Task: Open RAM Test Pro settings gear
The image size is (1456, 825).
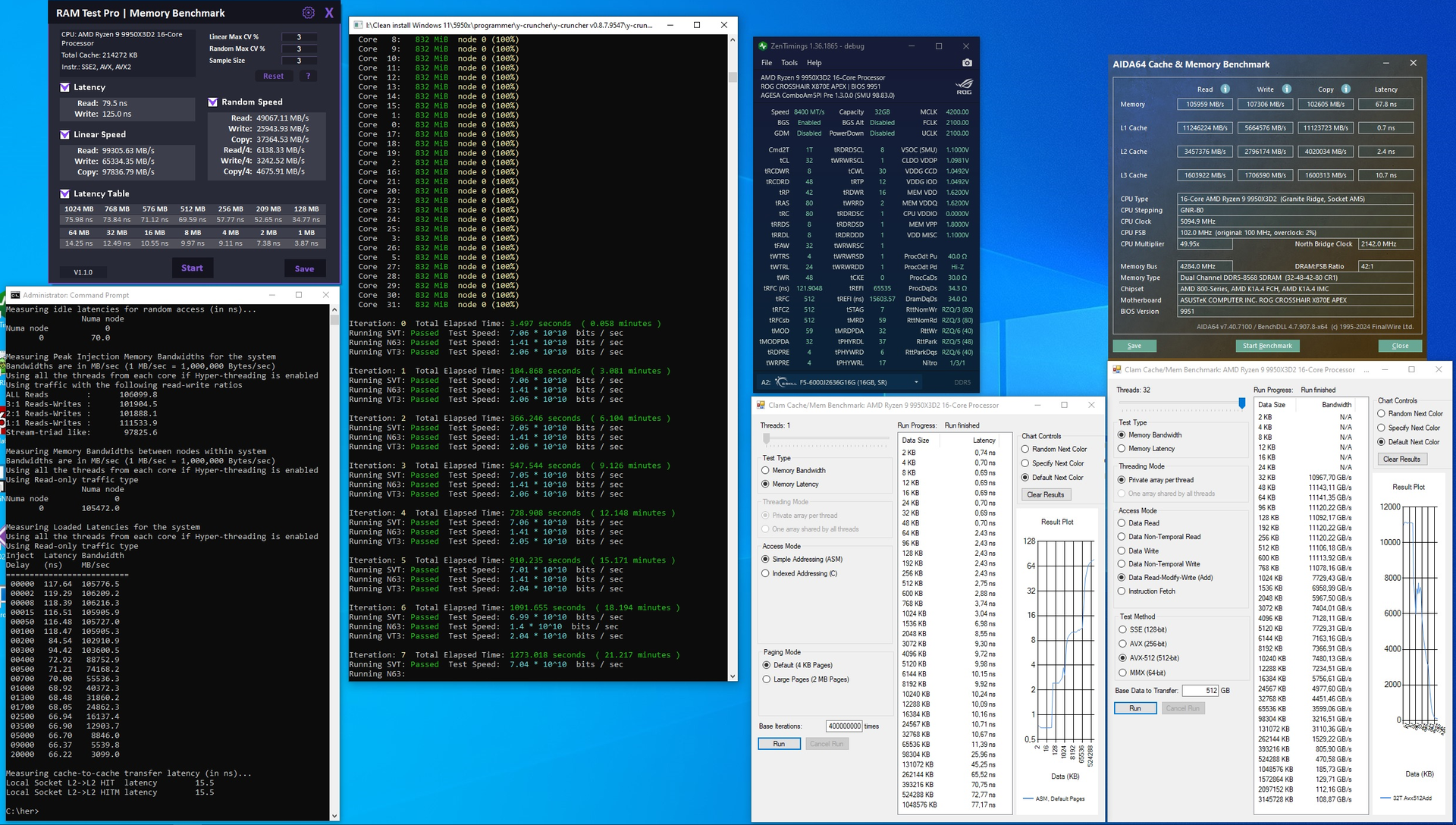Action: coord(308,13)
